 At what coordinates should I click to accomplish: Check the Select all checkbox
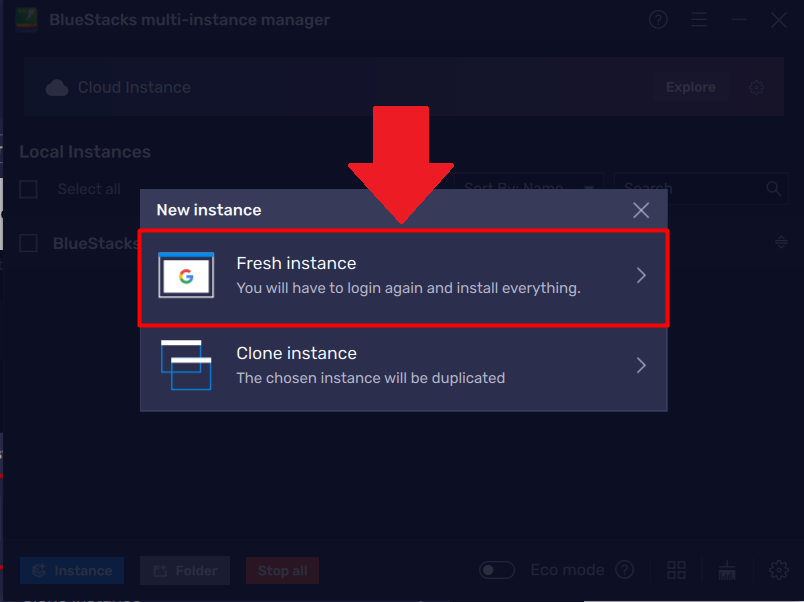point(27,188)
